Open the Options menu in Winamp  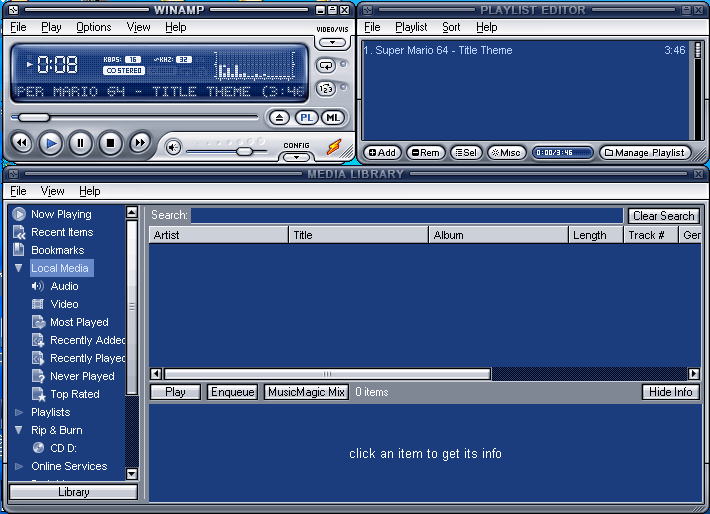coord(93,27)
